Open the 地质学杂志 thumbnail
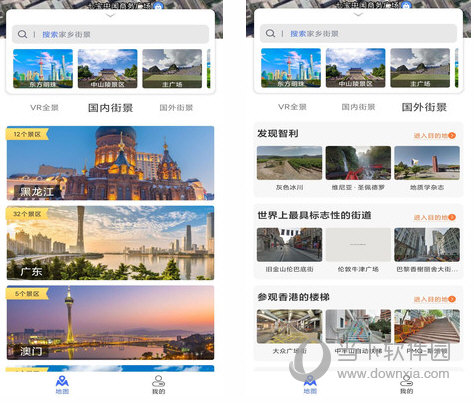This screenshot has height=403, width=474. [x=427, y=163]
